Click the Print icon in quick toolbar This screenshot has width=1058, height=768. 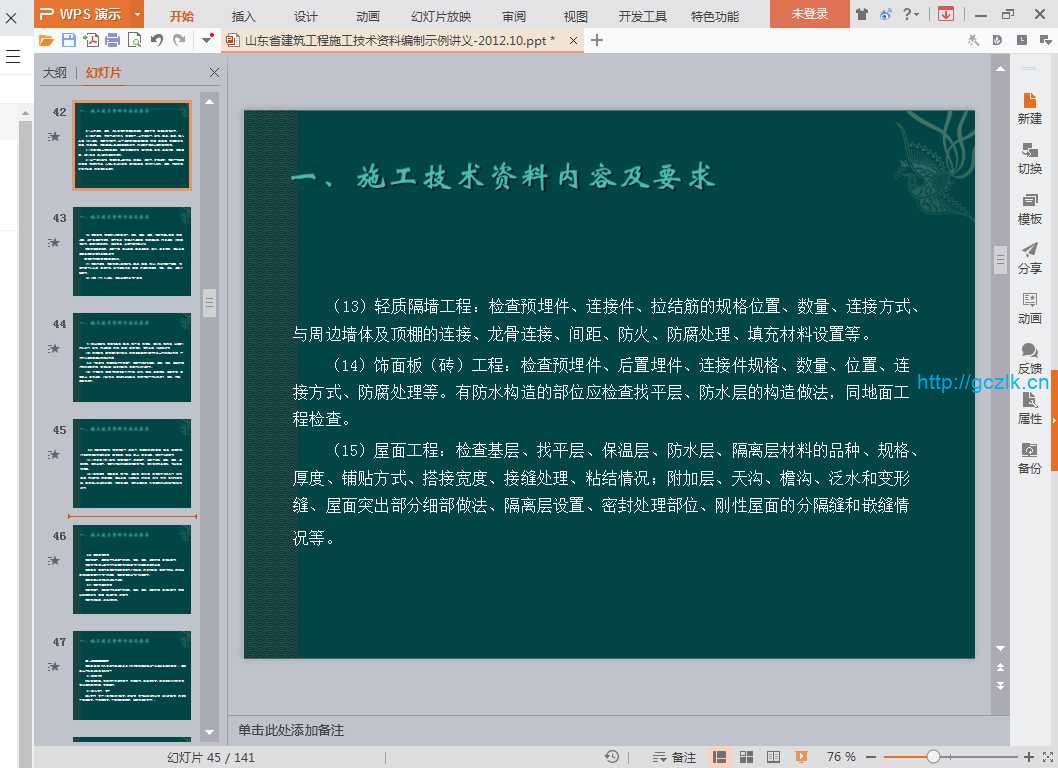point(112,40)
